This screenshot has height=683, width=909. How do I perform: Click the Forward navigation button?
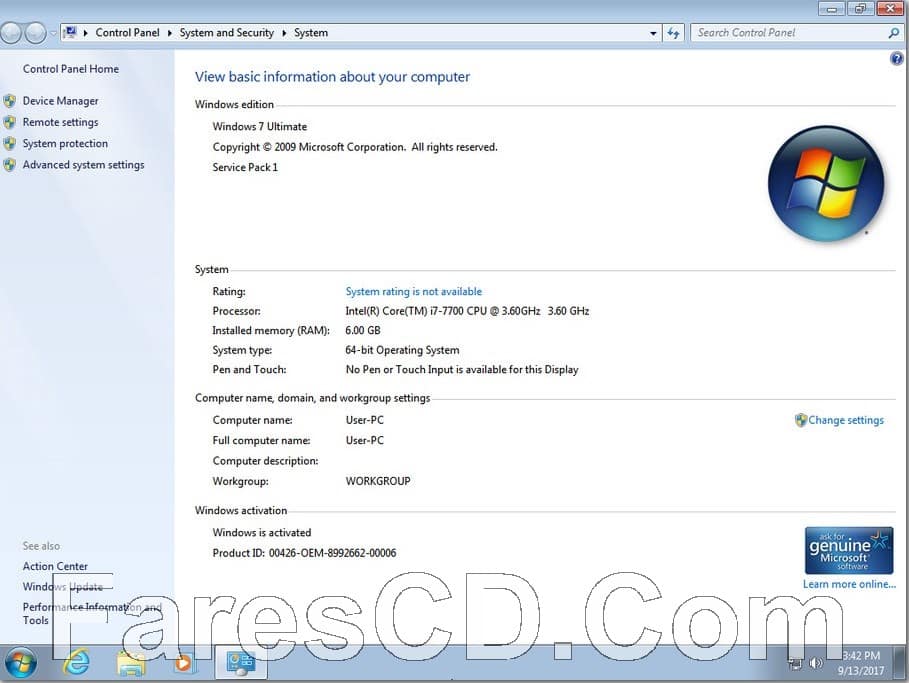(x=36, y=33)
